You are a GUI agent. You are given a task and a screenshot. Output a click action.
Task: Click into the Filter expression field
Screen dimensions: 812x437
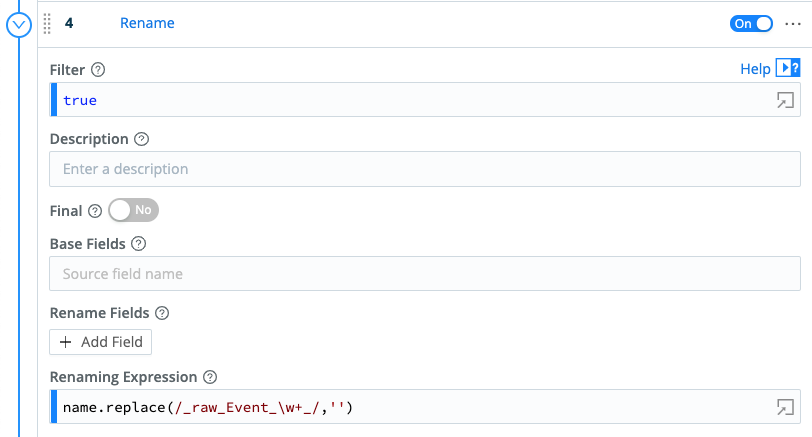(x=400, y=100)
